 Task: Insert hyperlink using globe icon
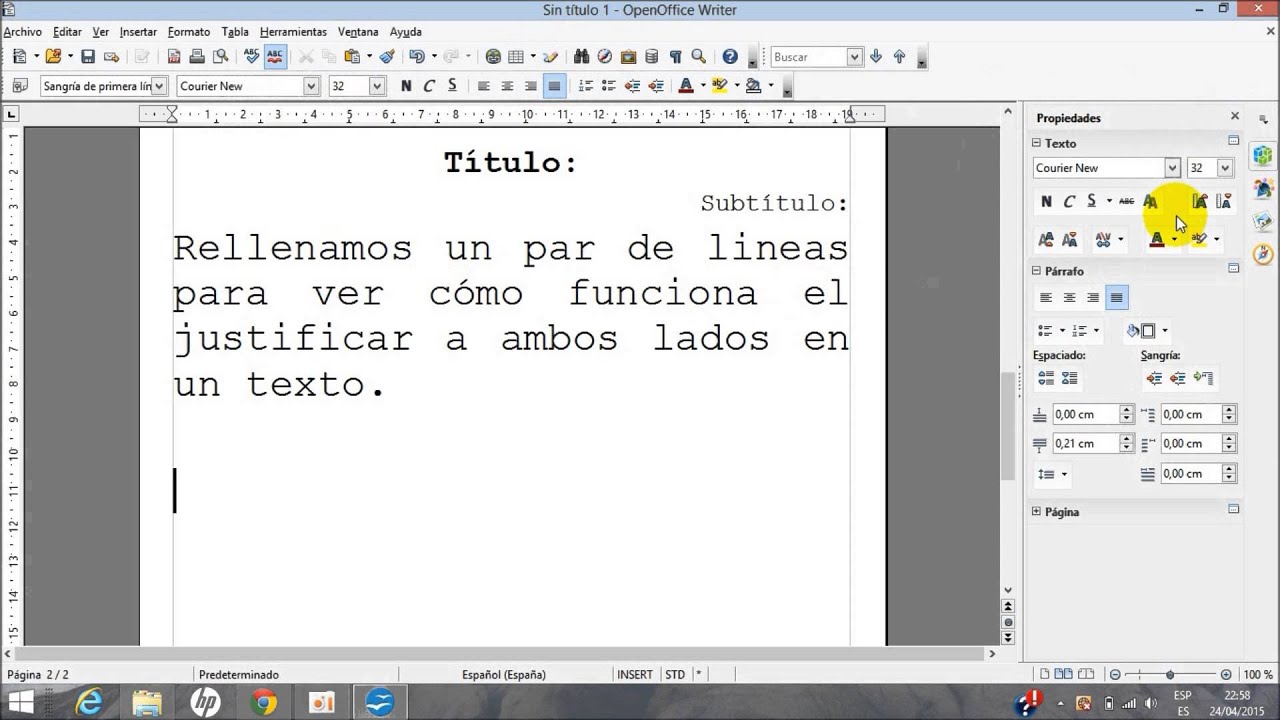[x=493, y=57]
